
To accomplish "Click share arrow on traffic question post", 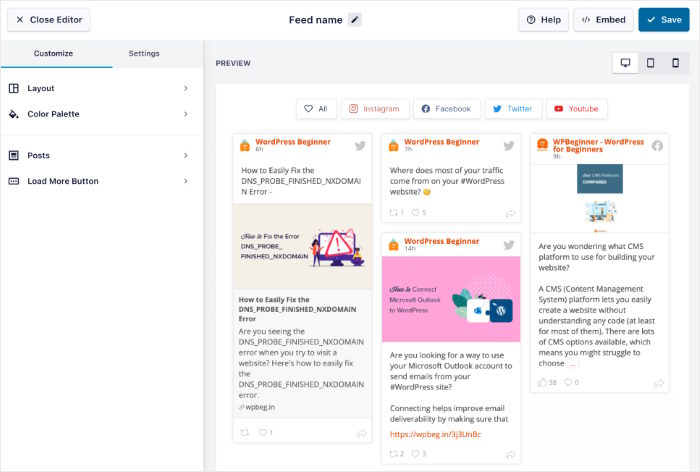I will (x=510, y=213).
